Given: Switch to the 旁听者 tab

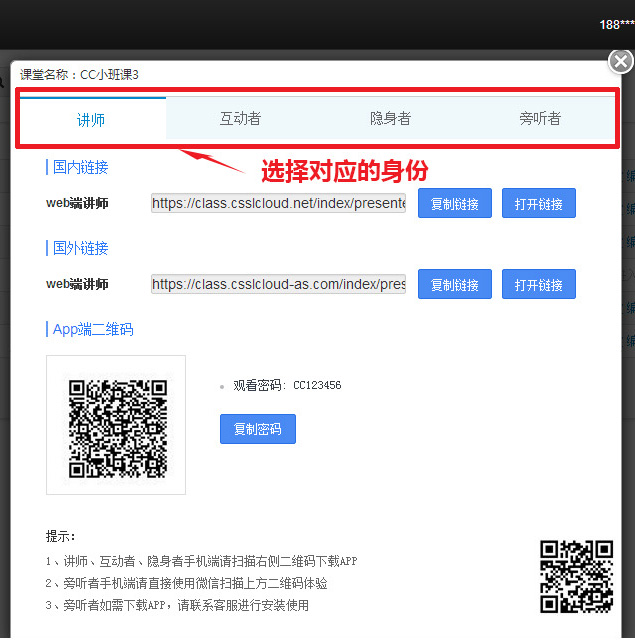Looking at the screenshot, I should (540, 119).
